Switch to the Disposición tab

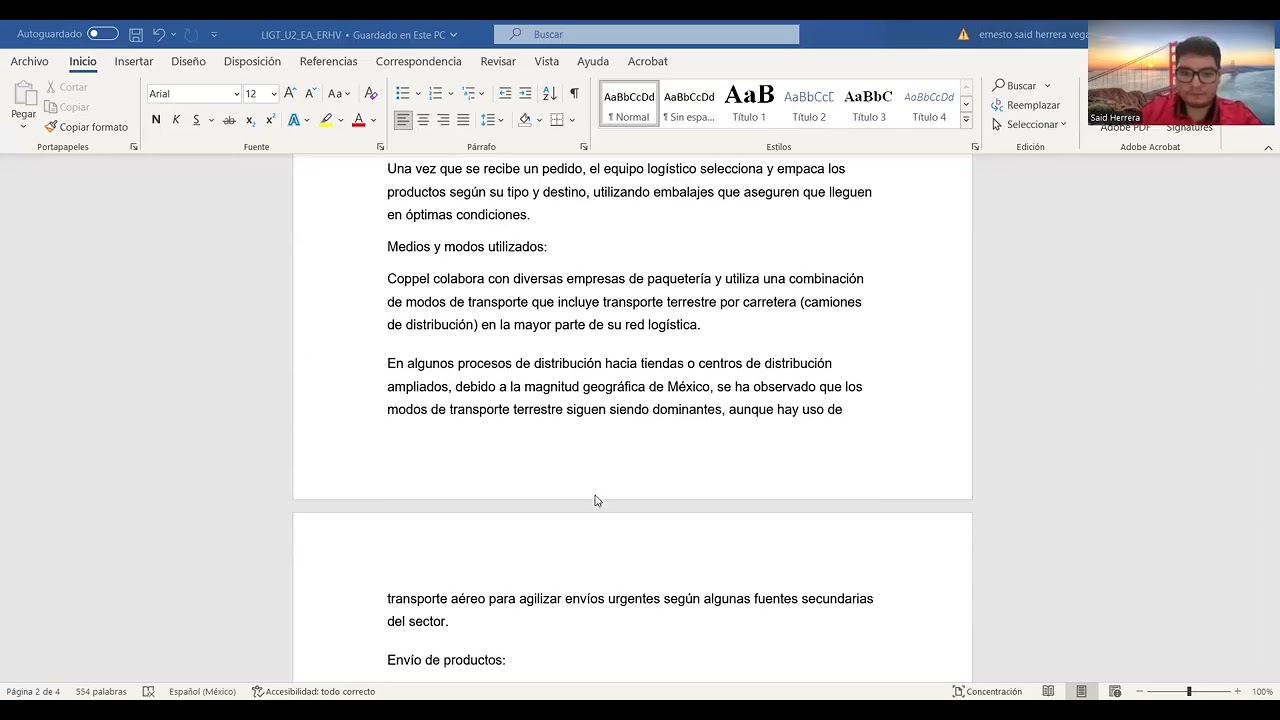(252, 61)
